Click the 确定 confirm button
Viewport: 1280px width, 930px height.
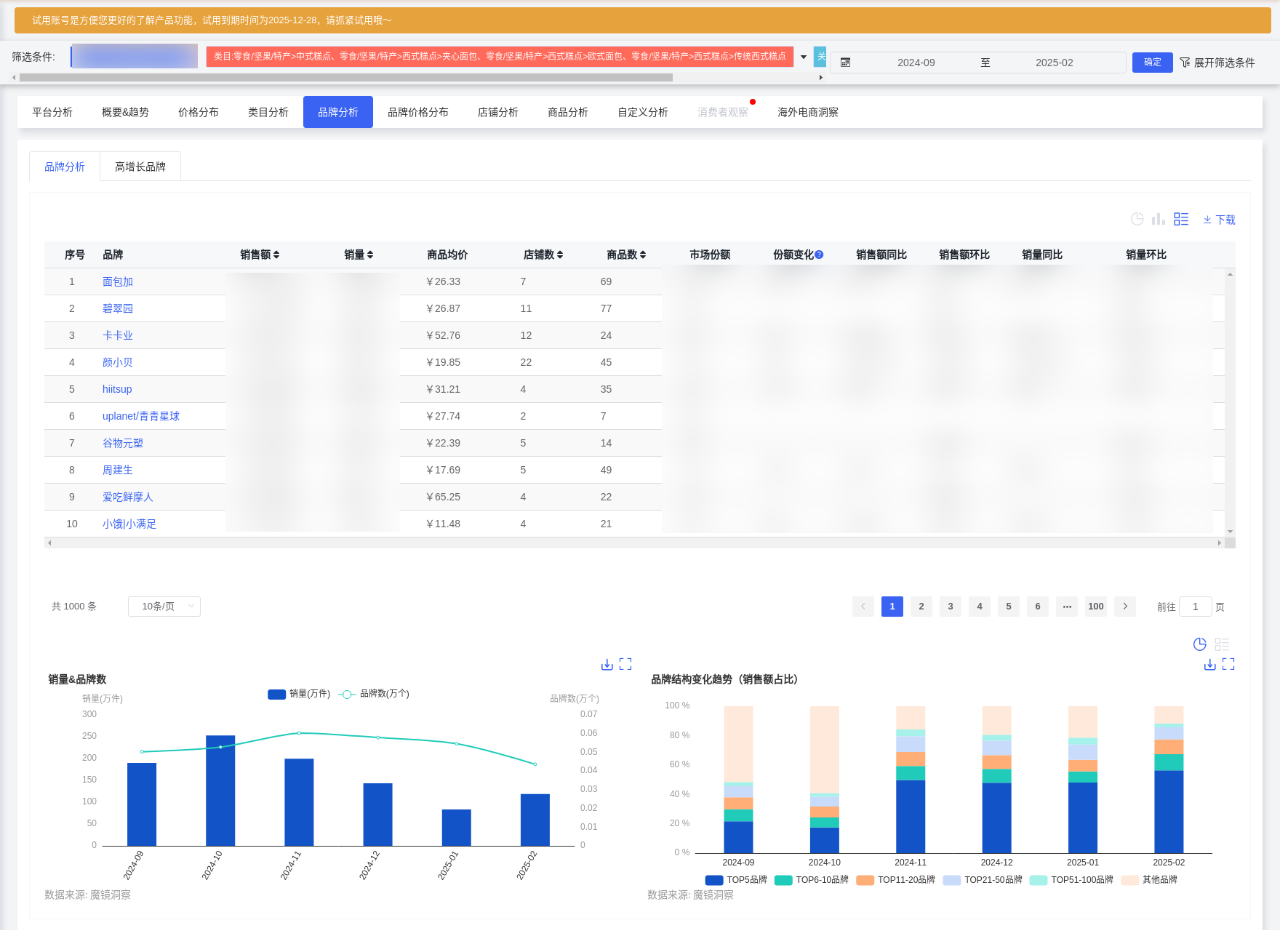coord(1152,62)
